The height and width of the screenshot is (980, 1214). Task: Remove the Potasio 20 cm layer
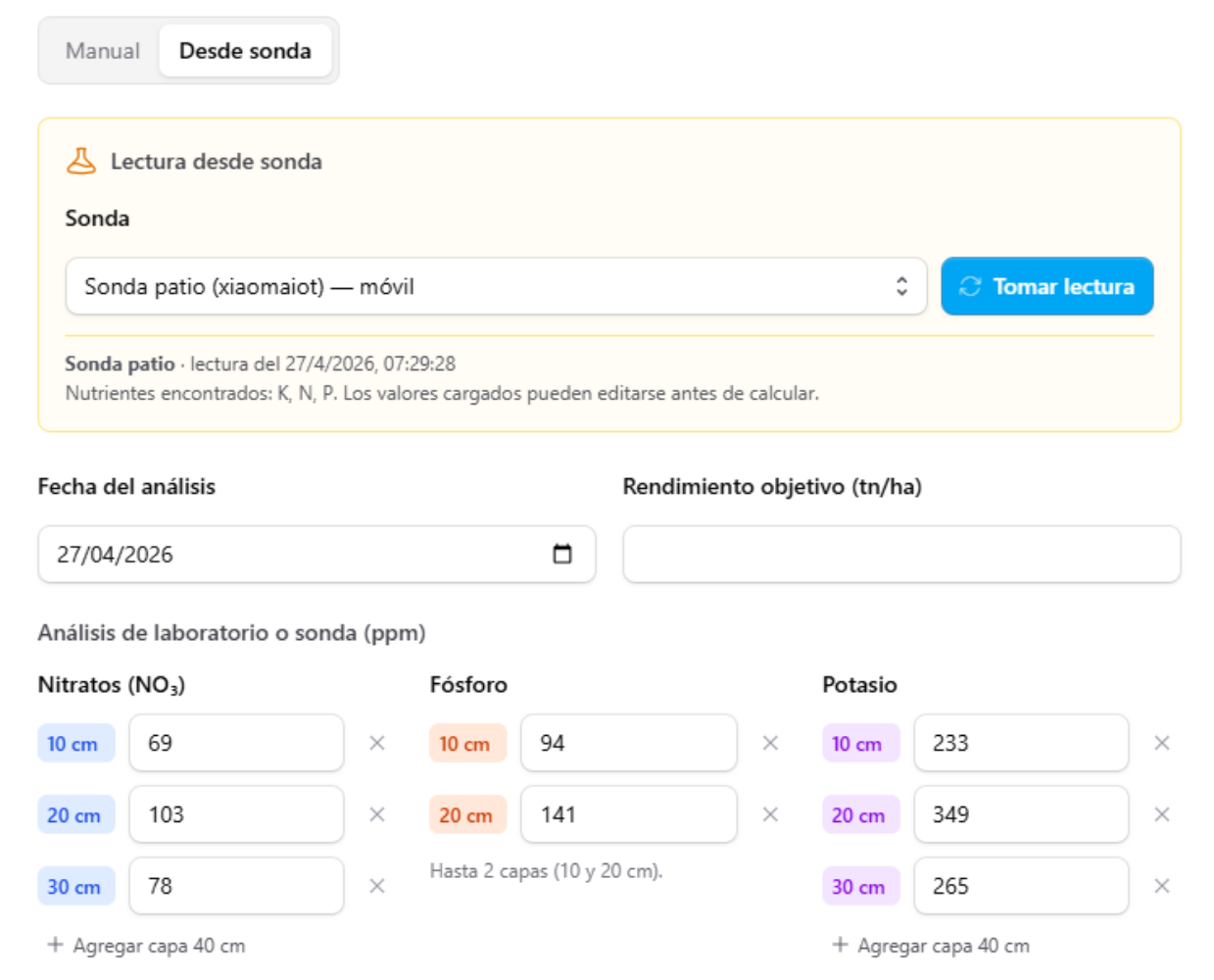pyautogui.click(x=1162, y=814)
